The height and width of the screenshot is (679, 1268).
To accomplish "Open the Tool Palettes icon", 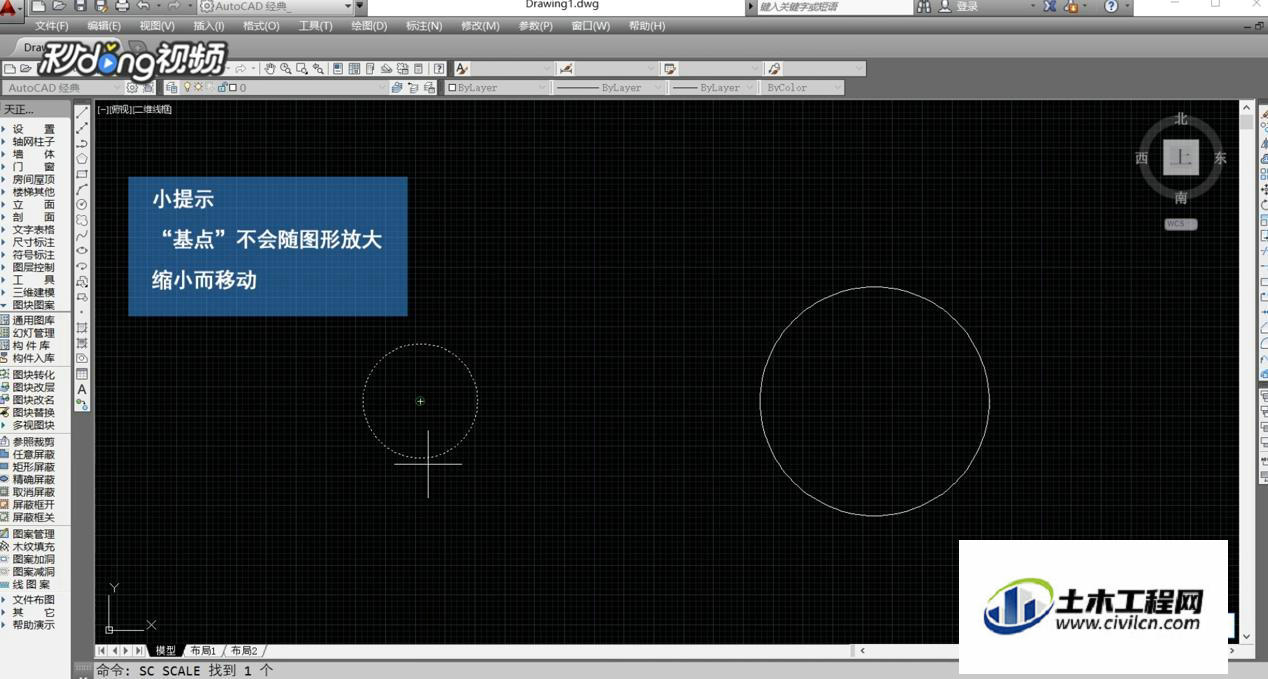I will (x=370, y=69).
